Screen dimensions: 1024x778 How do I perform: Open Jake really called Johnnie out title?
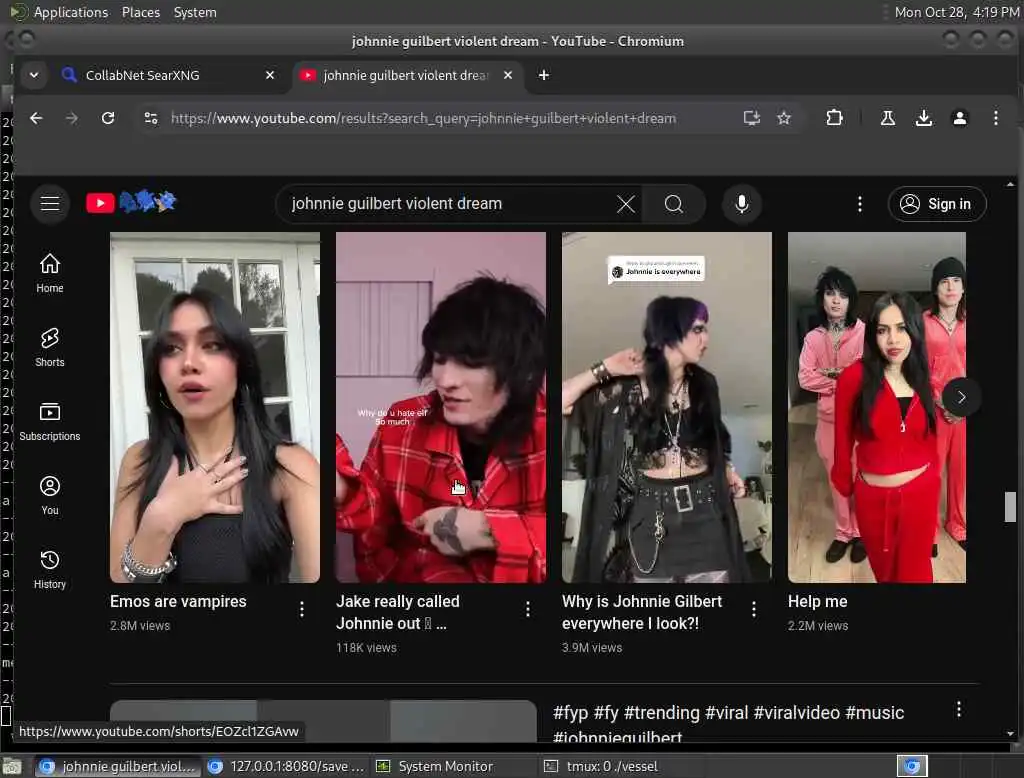(x=398, y=612)
